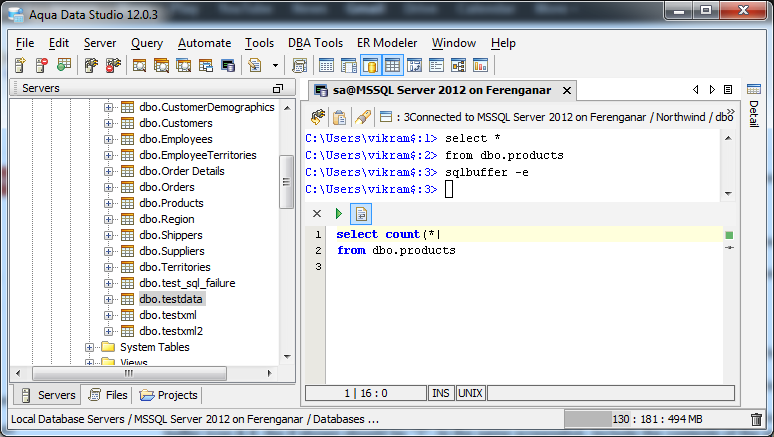Maximize the Servers panel
This screenshot has width=774, height=437.
[278, 88]
